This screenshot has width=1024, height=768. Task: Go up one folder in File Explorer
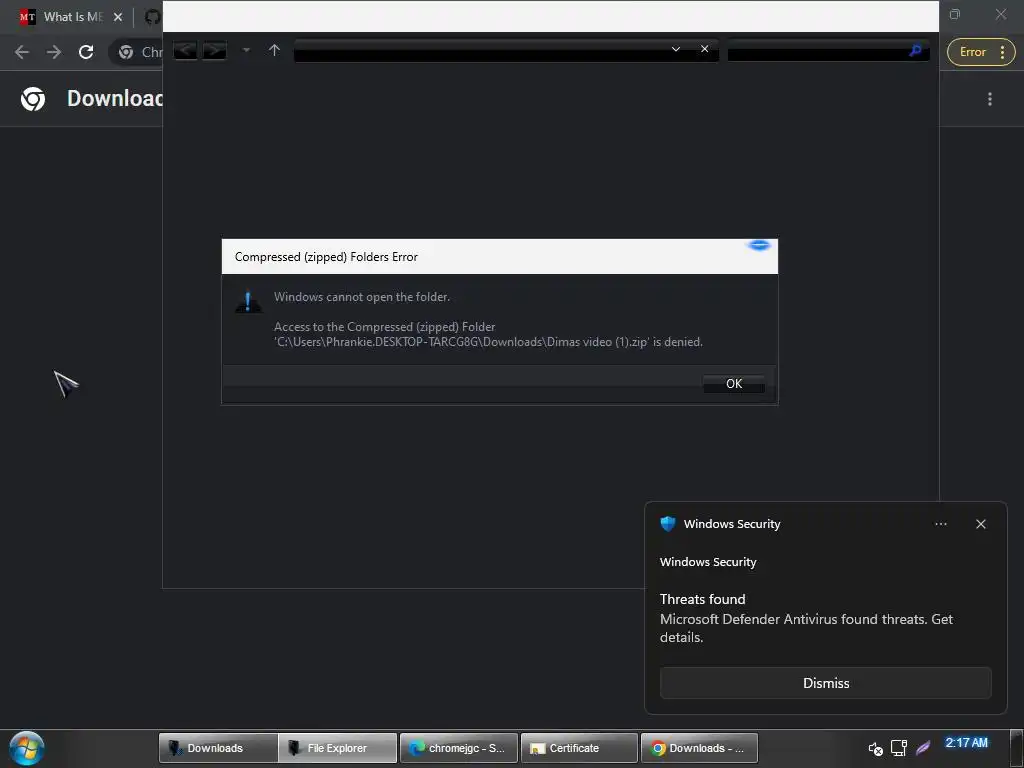274,50
